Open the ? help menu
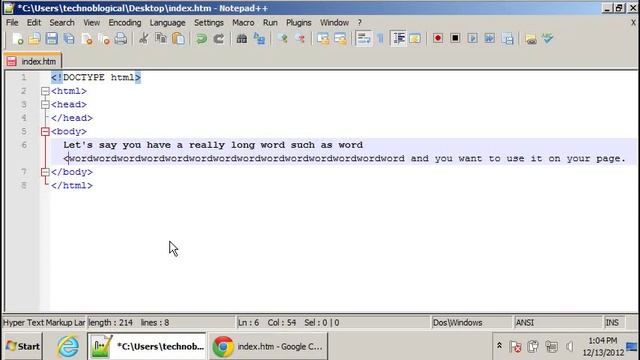Viewport: 640px width, 360px height. (360, 22)
